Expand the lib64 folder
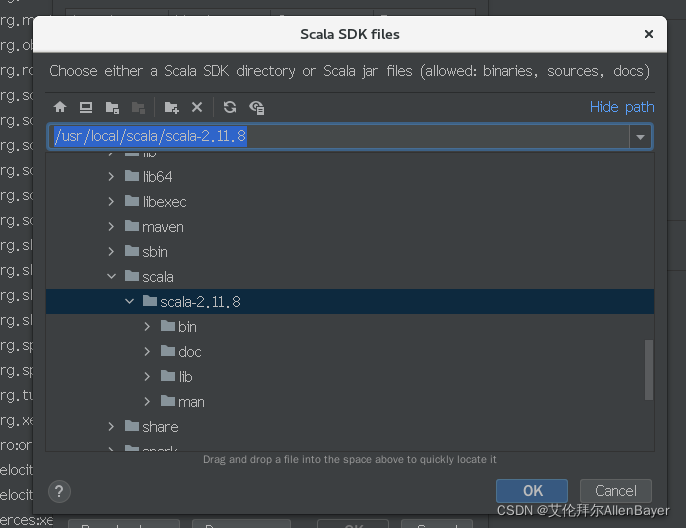Screen dimensions: 686x528 point(111,177)
